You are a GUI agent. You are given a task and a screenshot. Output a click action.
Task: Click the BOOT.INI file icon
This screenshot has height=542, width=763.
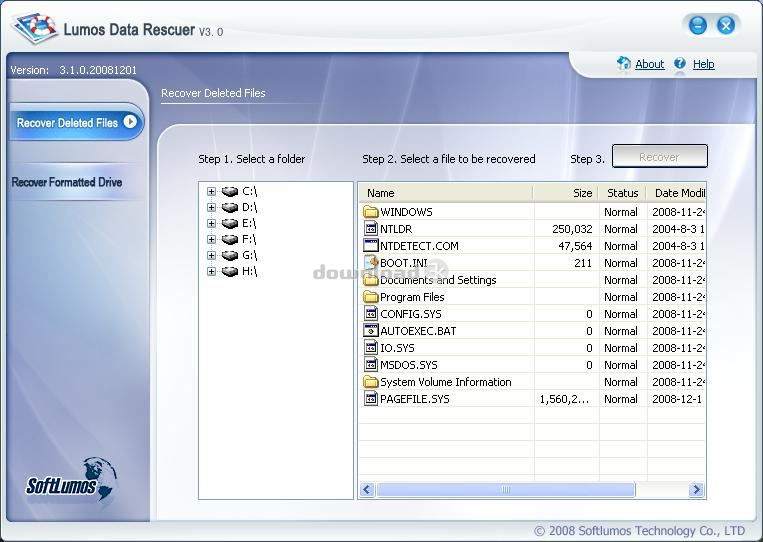[x=371, y=262]
